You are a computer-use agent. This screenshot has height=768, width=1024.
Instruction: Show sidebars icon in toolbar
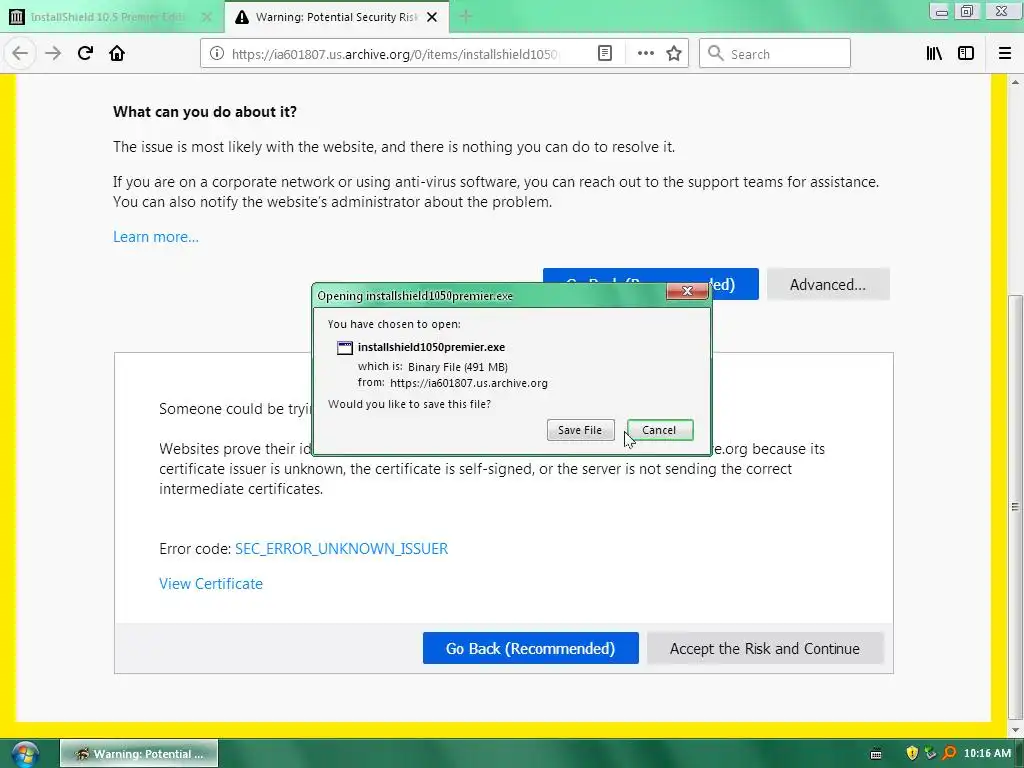coord(966,54)
